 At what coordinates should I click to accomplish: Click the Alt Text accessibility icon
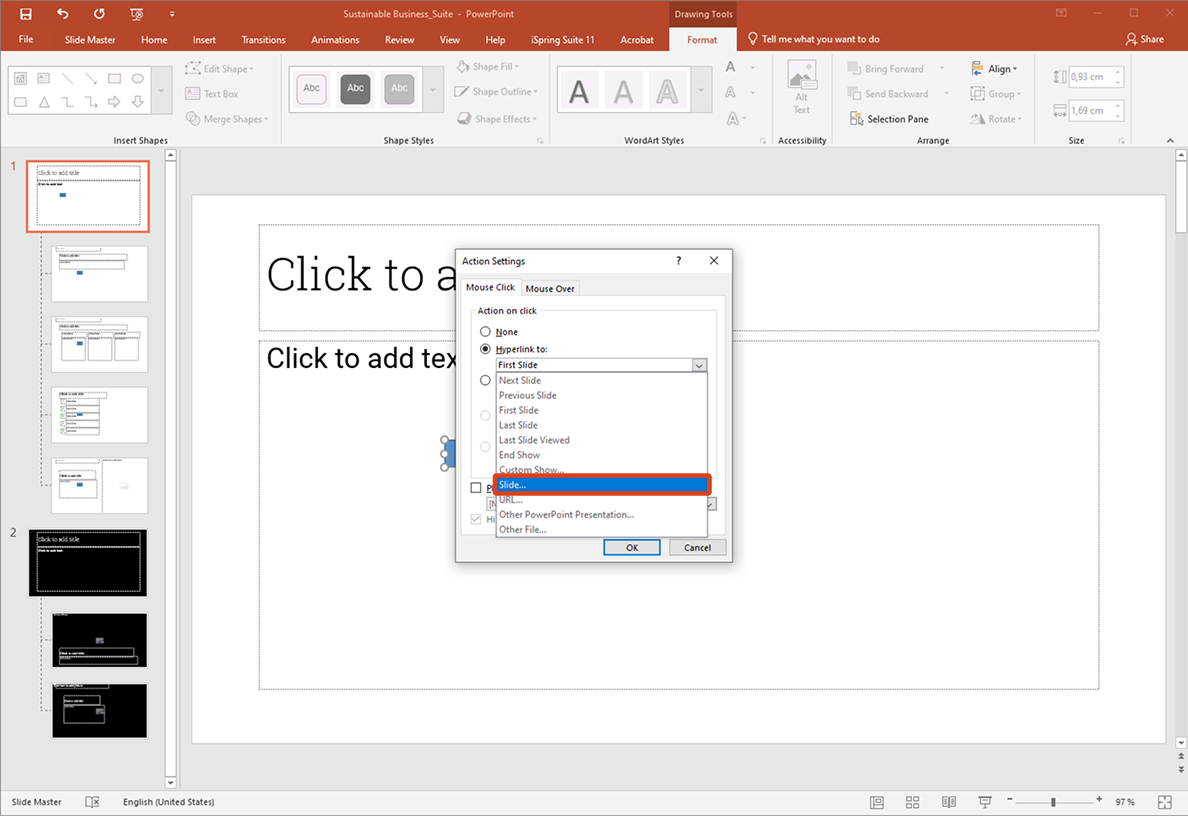point(802,88)
